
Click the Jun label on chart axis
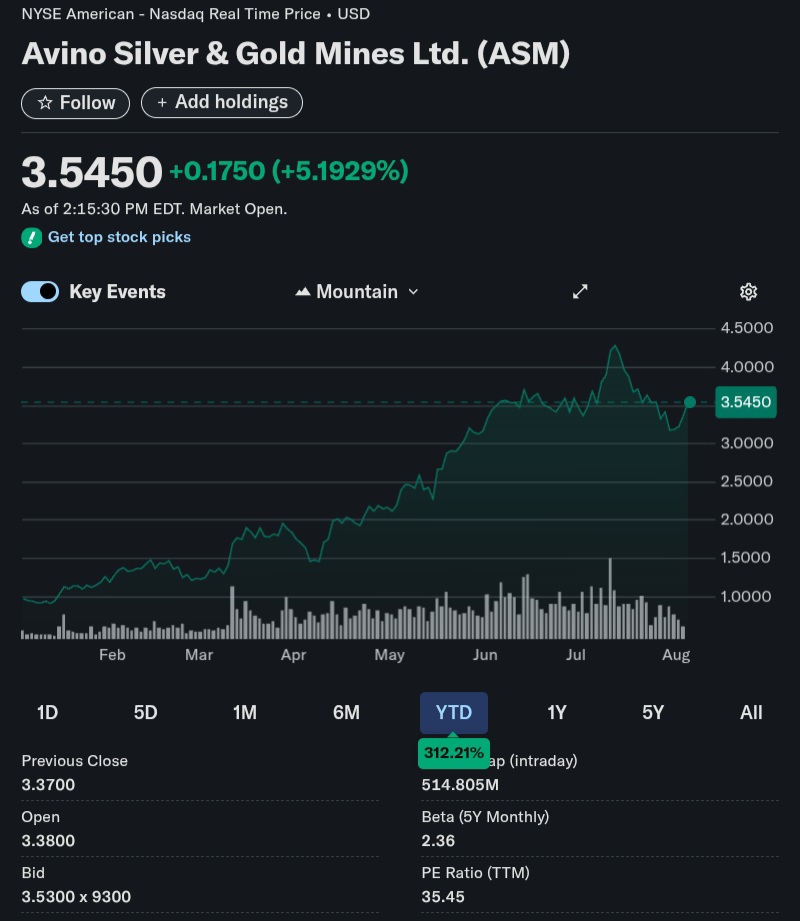(x=485, y=655)
